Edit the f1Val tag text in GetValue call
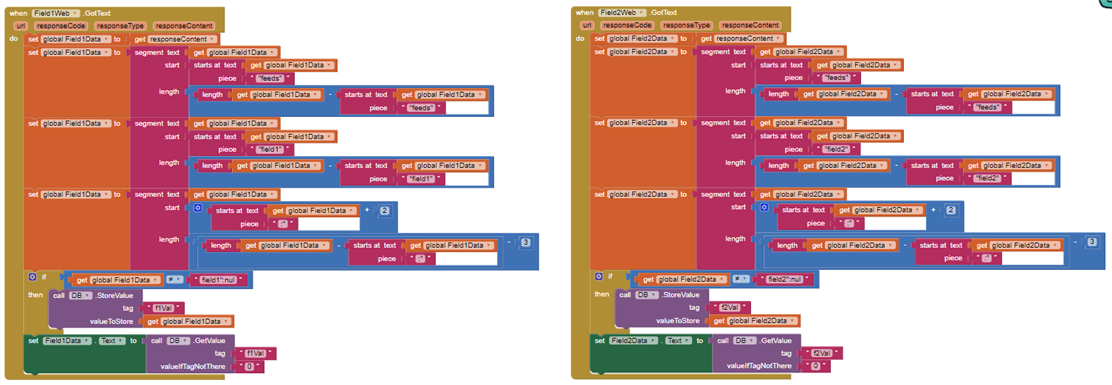 [x=256, y=353]
